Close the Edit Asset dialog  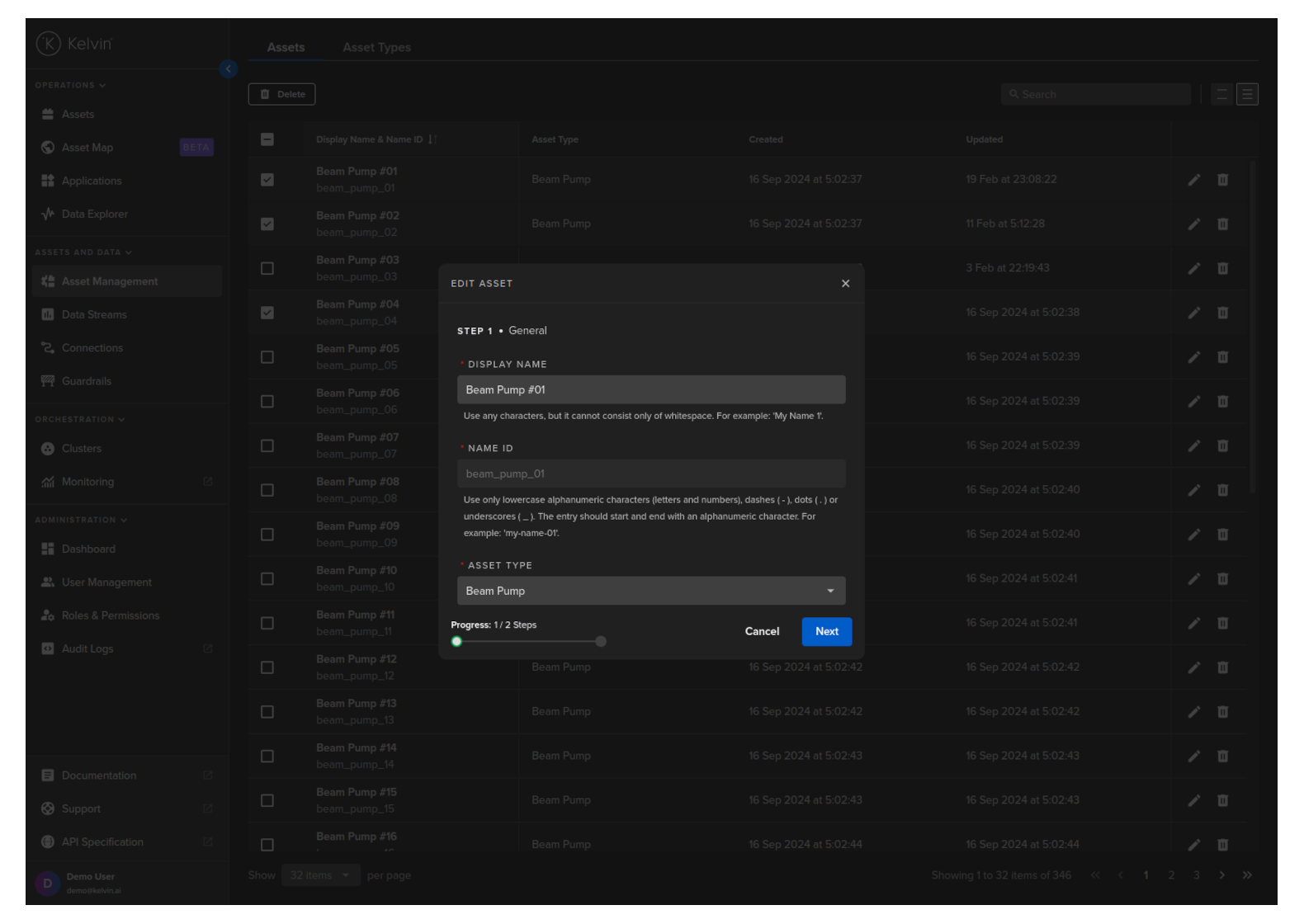point(845,284)
